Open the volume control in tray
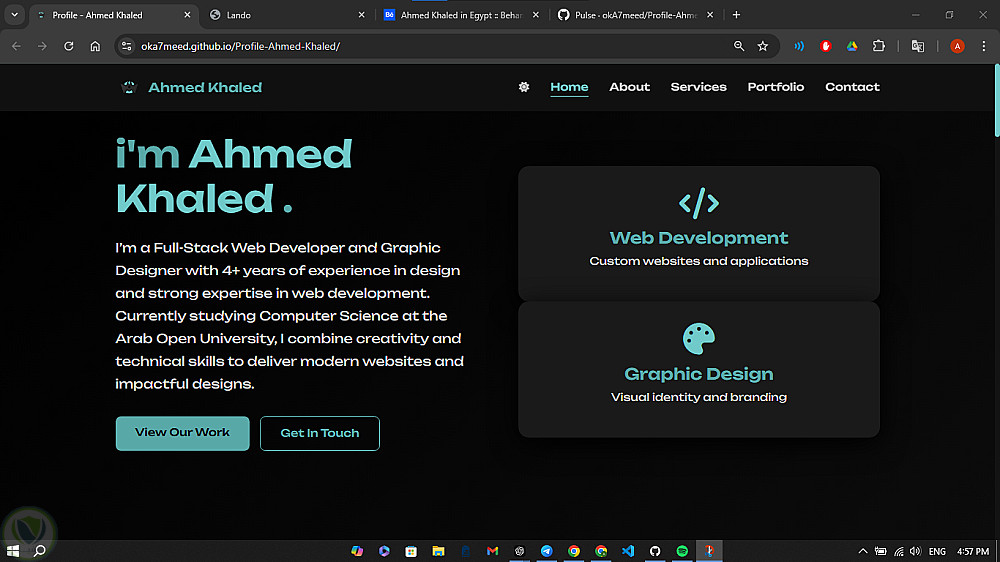 click(916, 551)
